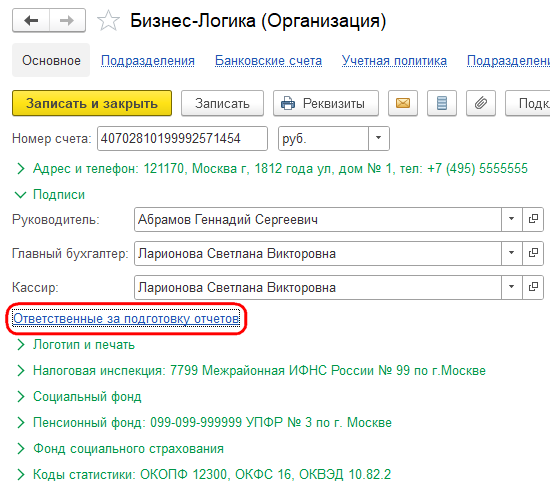Open Ответственные за подготовку отчетов link
550x495 pixels.
pyautogui.click(x=126, y=319)
